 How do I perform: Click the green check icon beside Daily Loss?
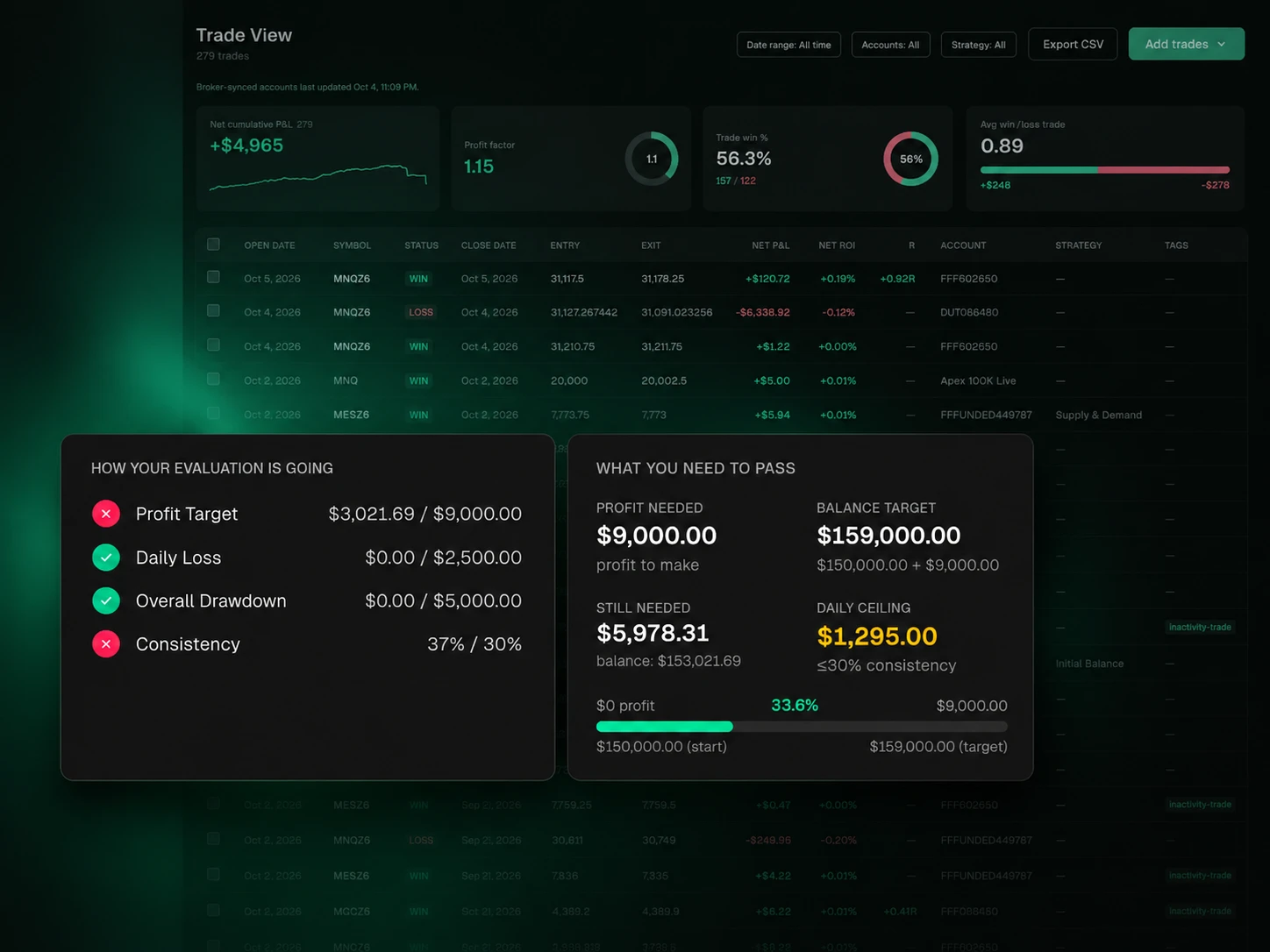click(x=106, y=558)
